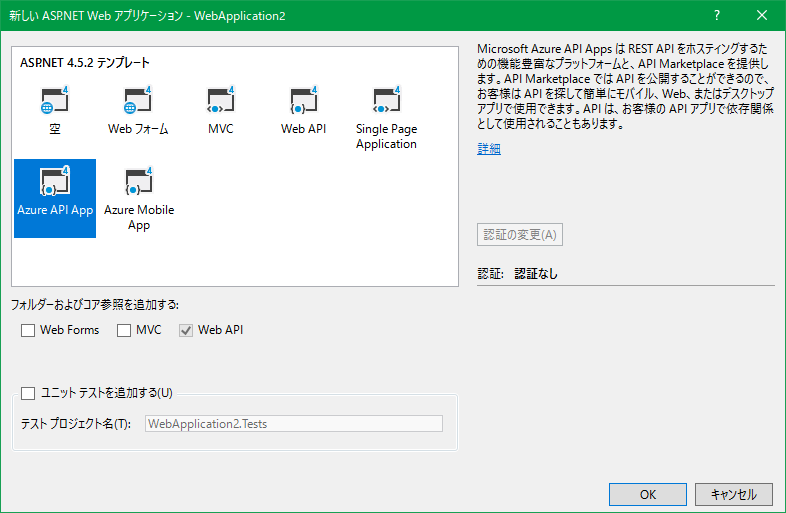Click the キャンセル button

click(734, 494)
